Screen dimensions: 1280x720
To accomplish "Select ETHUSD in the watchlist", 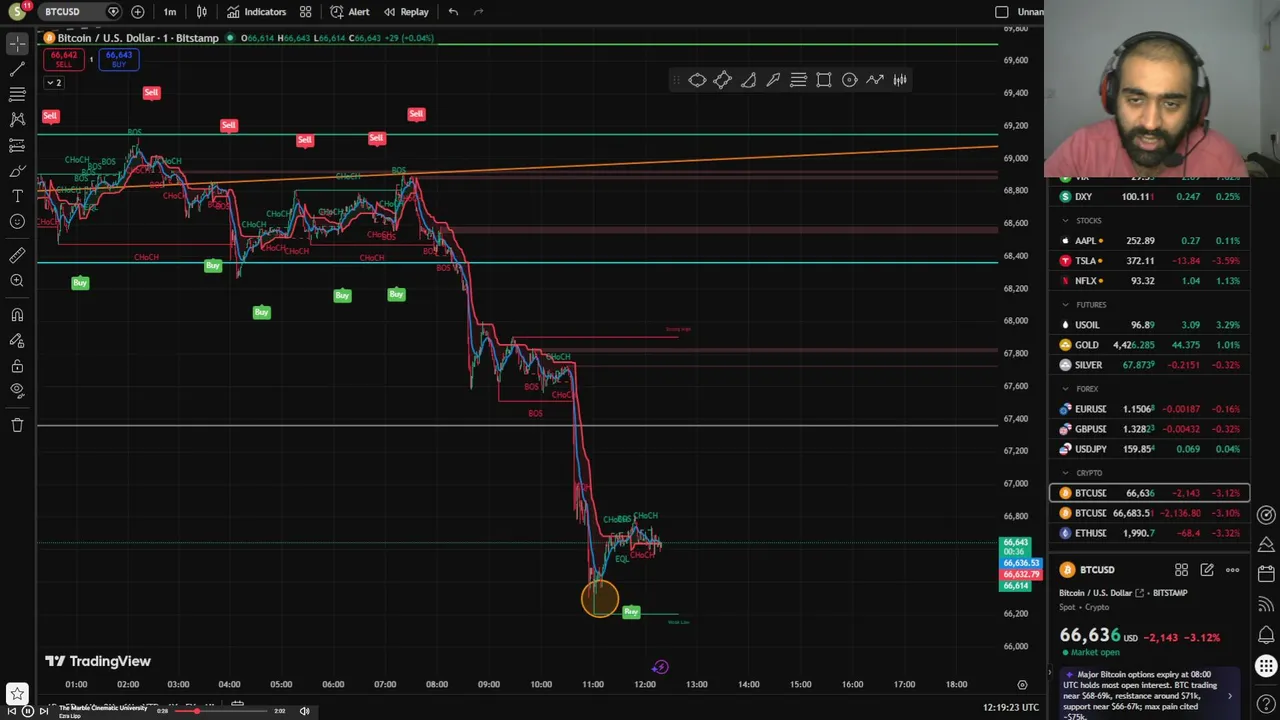I will tap(1149, 533).
